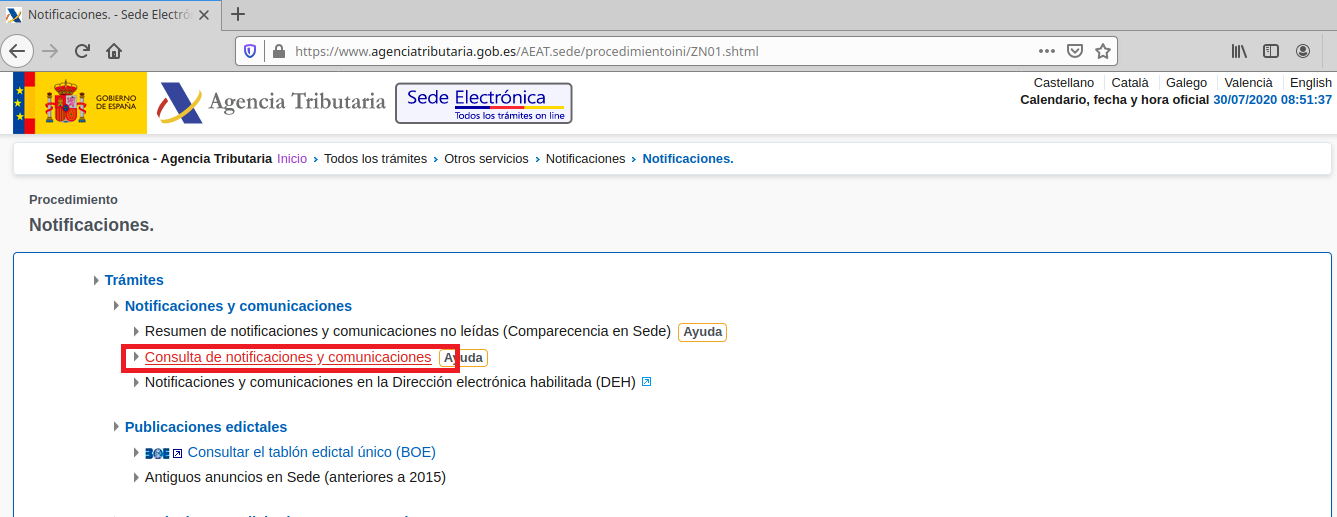Open 'Consulta de notificaciones y comunicaciones' link

(x=288, y=357)
